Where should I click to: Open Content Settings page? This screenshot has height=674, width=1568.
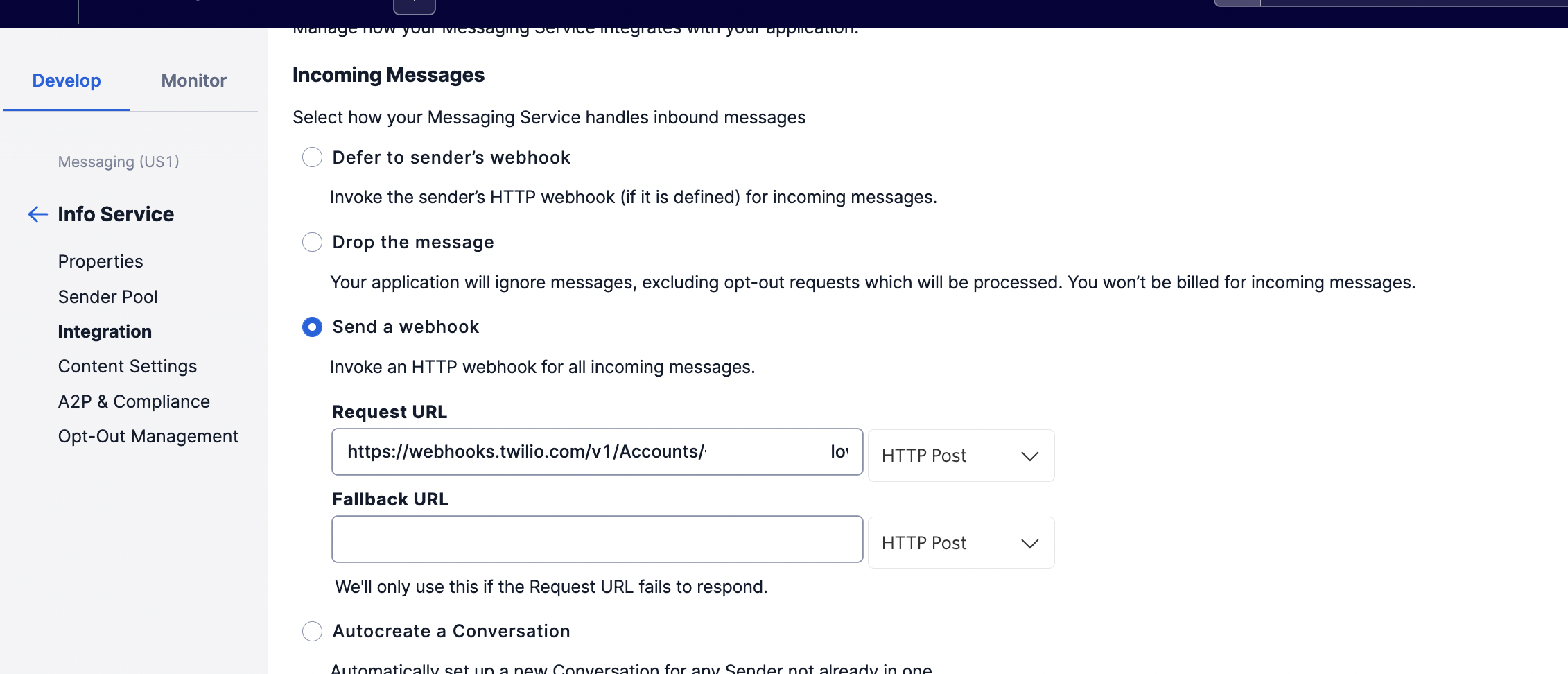click(x=128, y=366)
